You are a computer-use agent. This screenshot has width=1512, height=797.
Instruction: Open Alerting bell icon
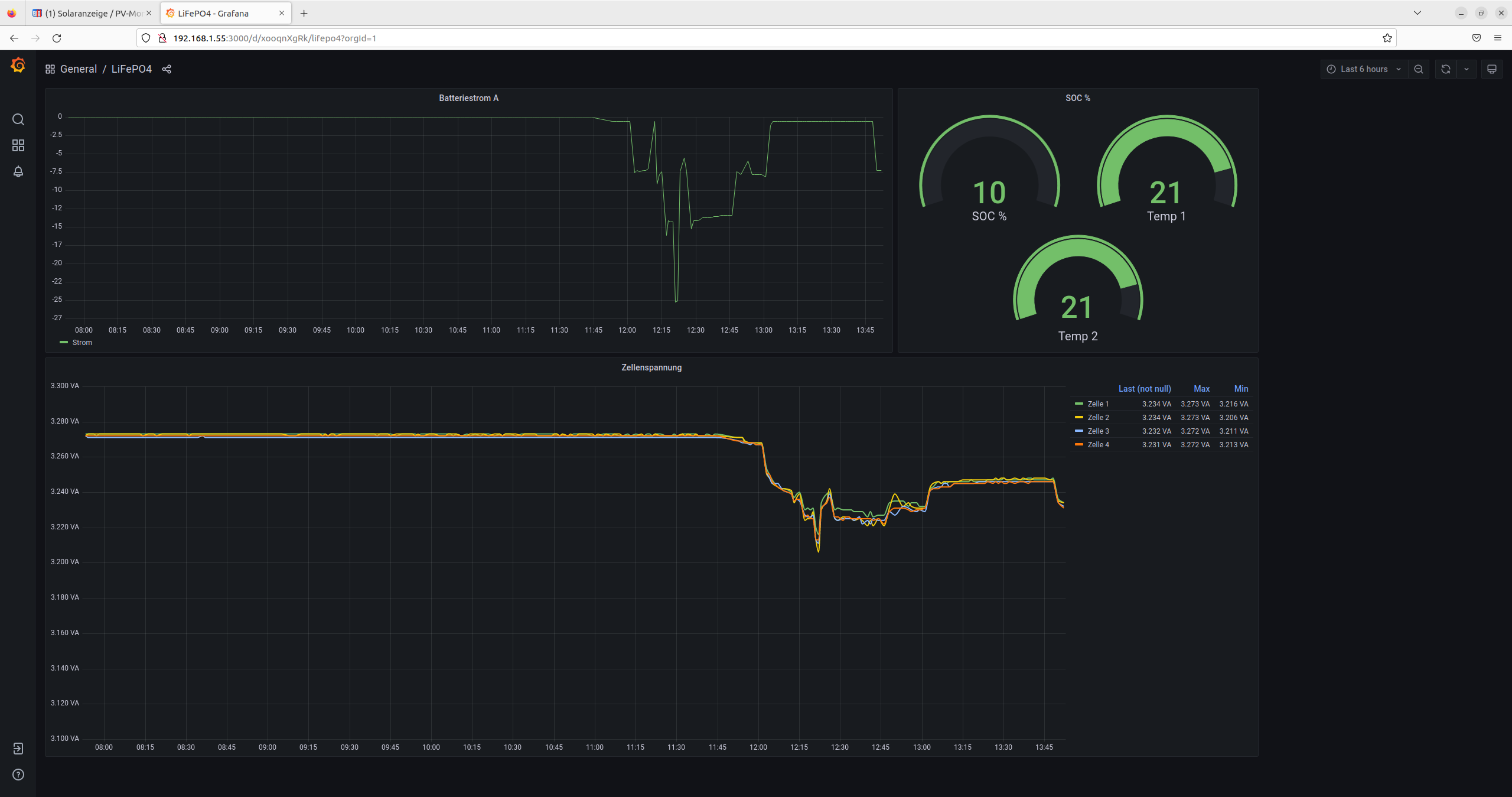coord(18,171)
